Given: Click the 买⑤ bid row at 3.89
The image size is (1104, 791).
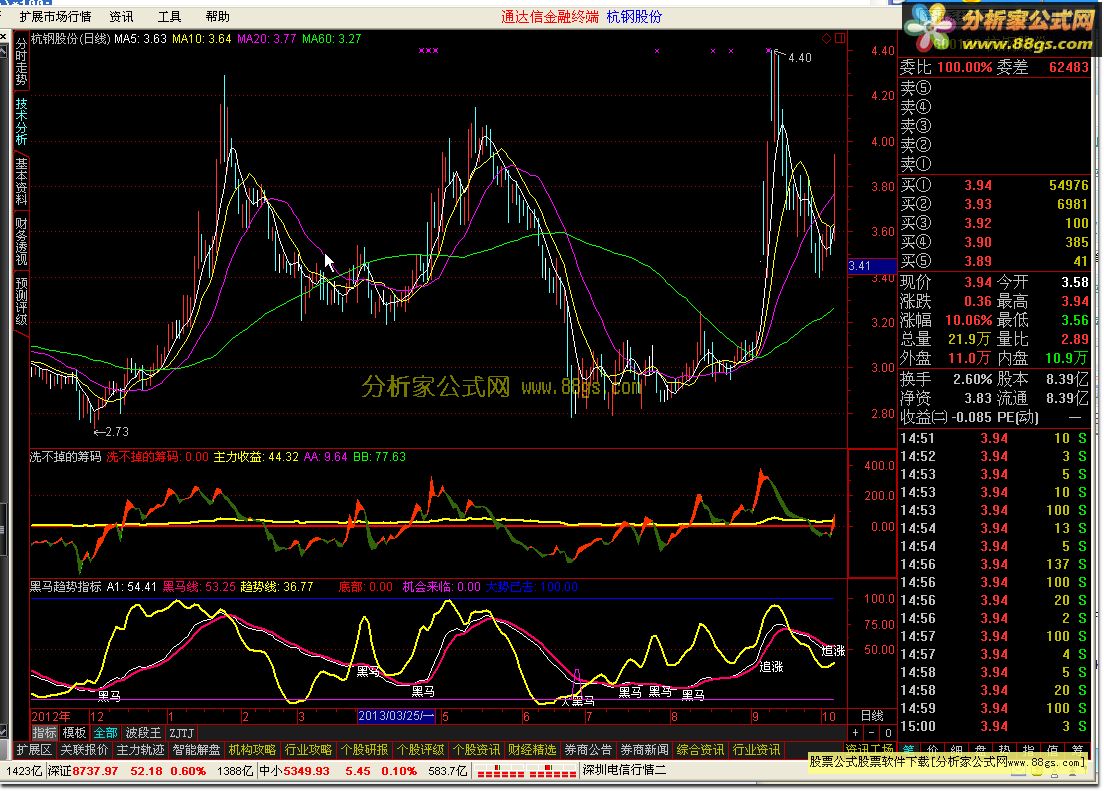Looking at the screenshot, I should coord(994,261).
